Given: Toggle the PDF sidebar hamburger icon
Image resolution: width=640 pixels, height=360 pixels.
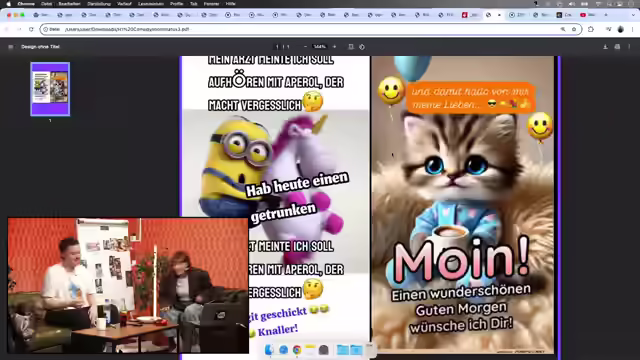Looking at the screenshot, I should (x=11, y=47).
